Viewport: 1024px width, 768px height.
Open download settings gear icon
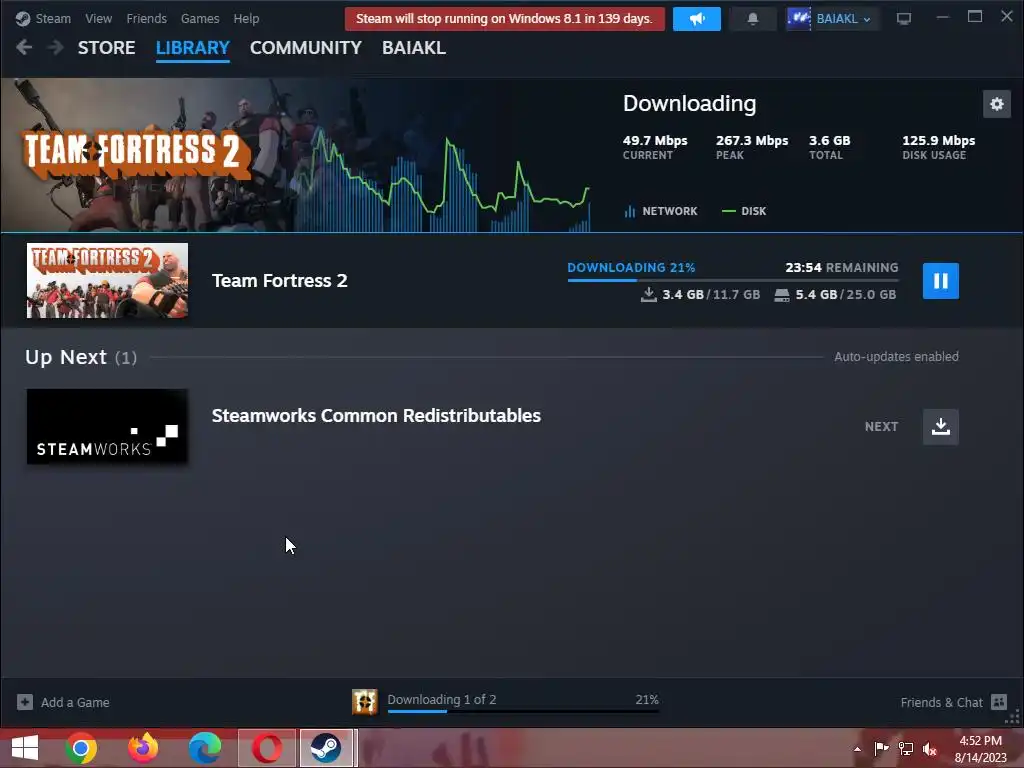click(x=997, y=104)
